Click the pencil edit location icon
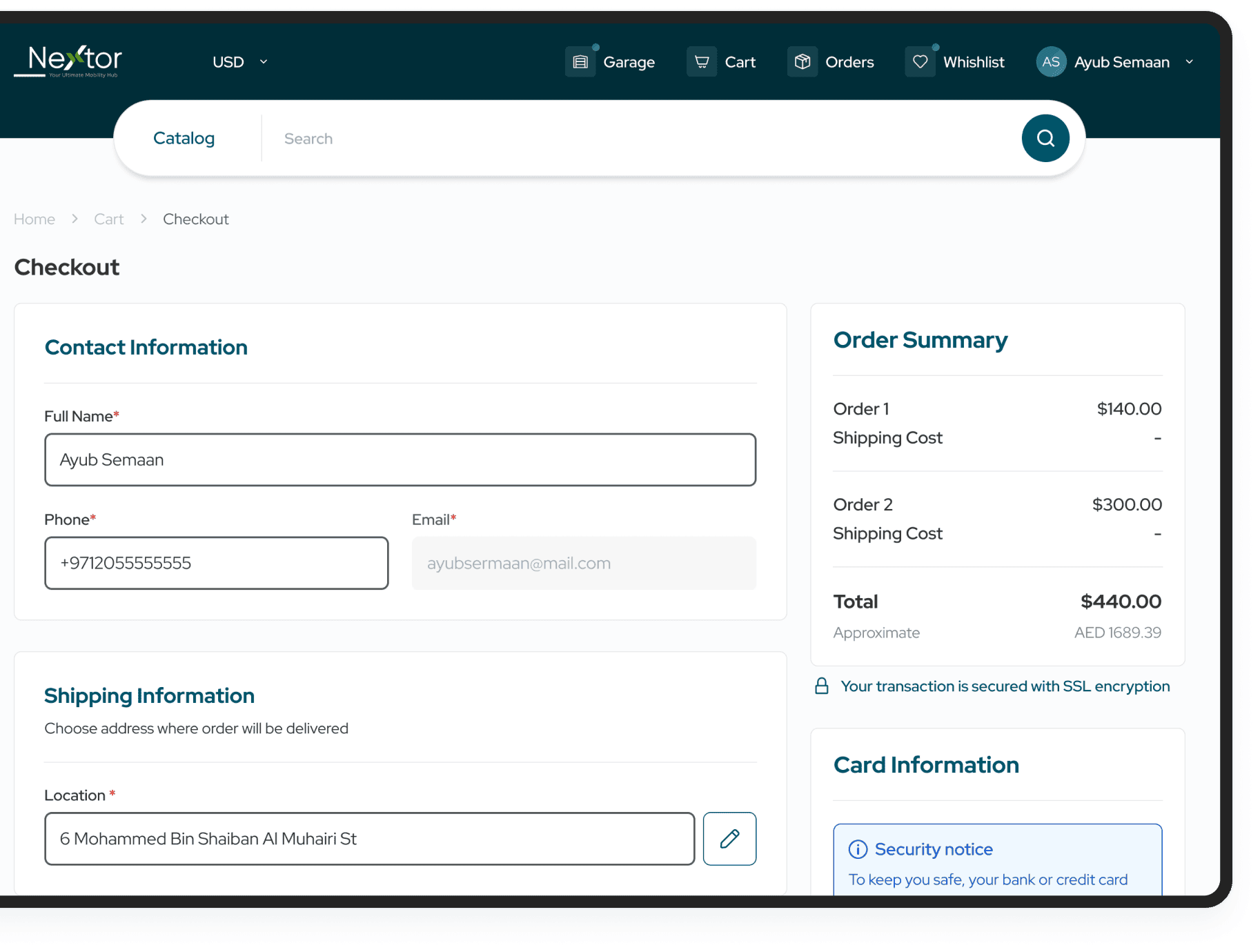Viewport: 1260px width, 952px height. 729,838
